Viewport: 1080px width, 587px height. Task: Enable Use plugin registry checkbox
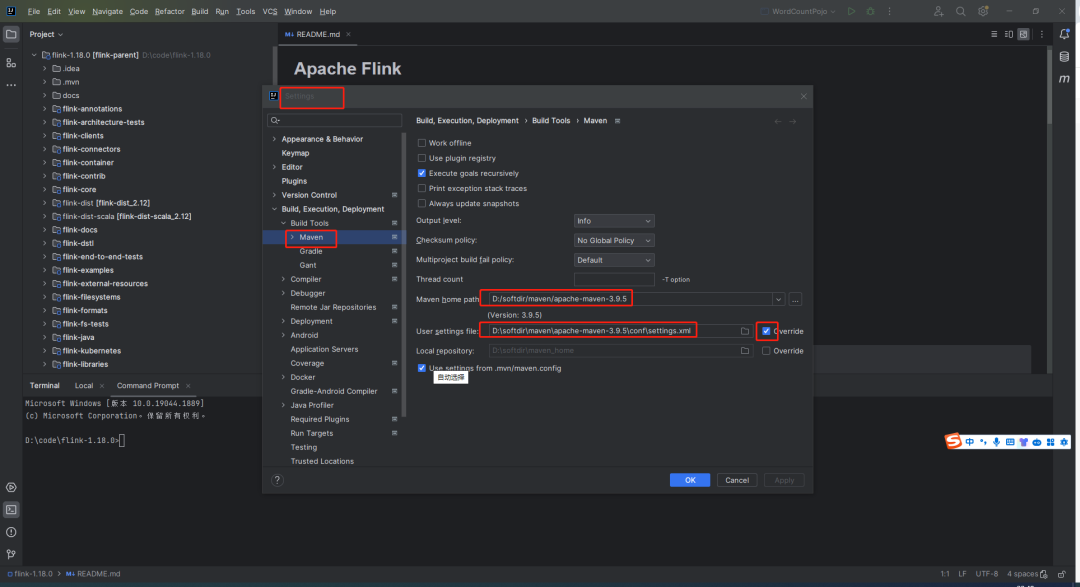coord(422,158)
